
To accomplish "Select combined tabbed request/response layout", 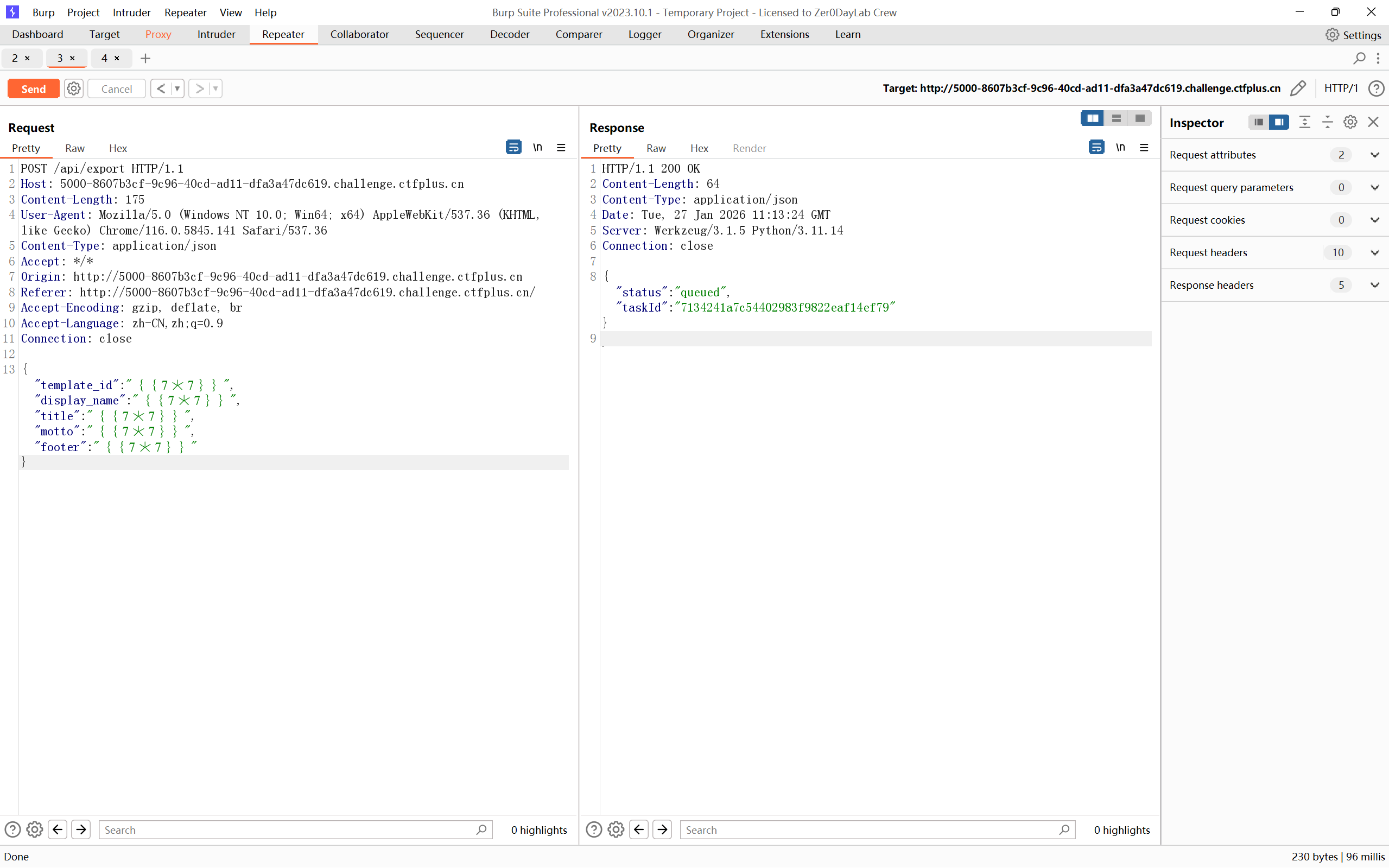I will [x=1140, y=118].
